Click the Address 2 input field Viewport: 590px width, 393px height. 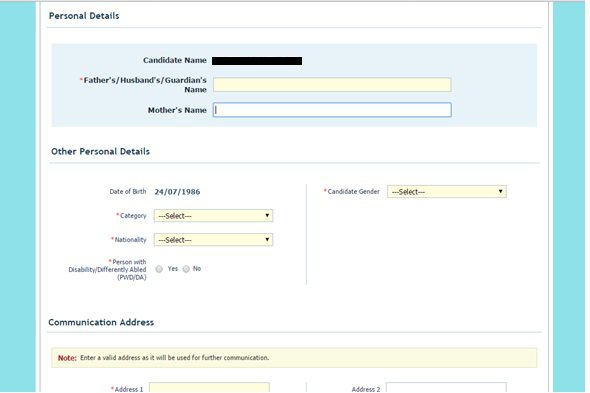pos(446,388)
